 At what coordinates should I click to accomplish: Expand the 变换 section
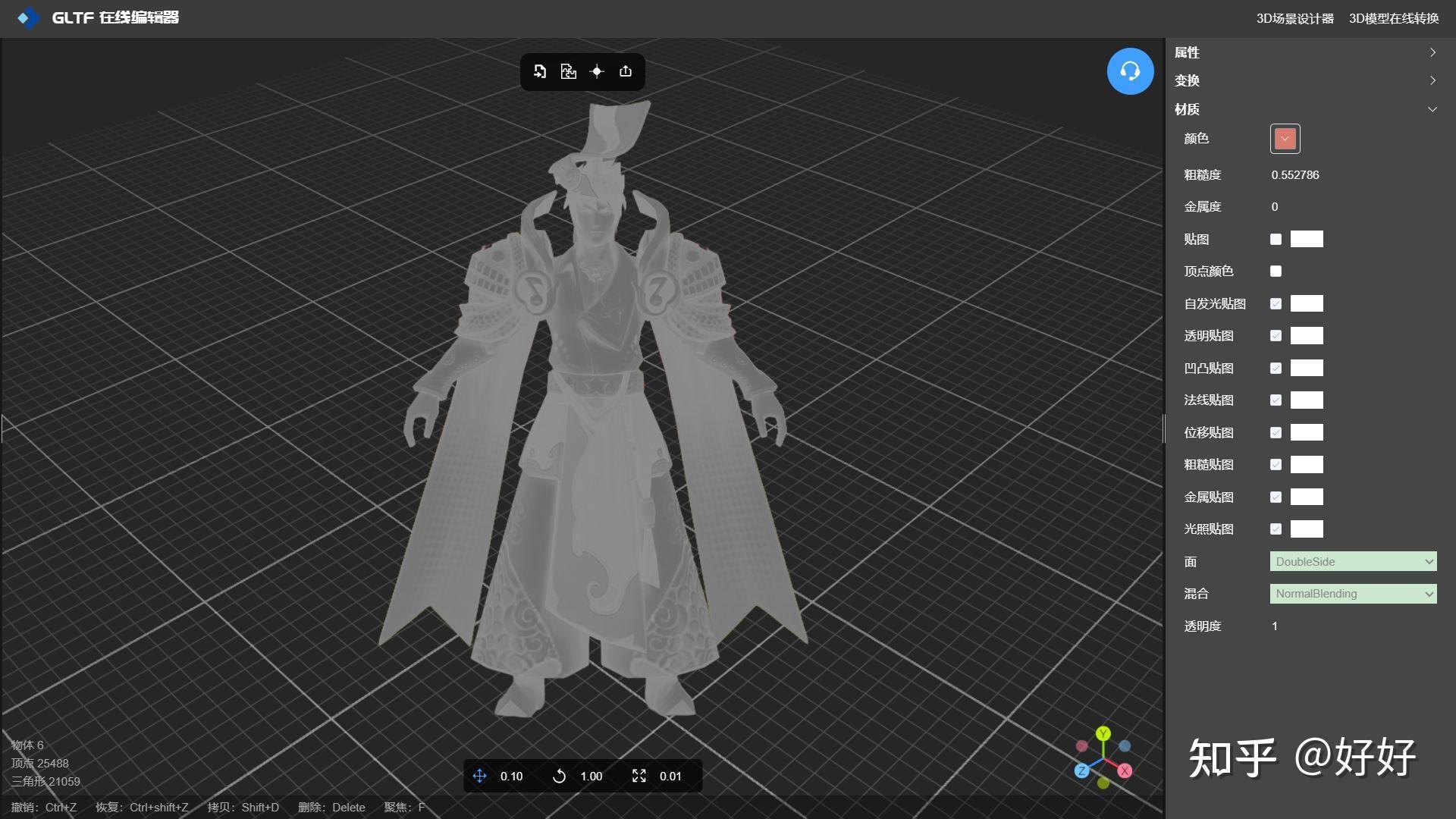click(1305, 80)
